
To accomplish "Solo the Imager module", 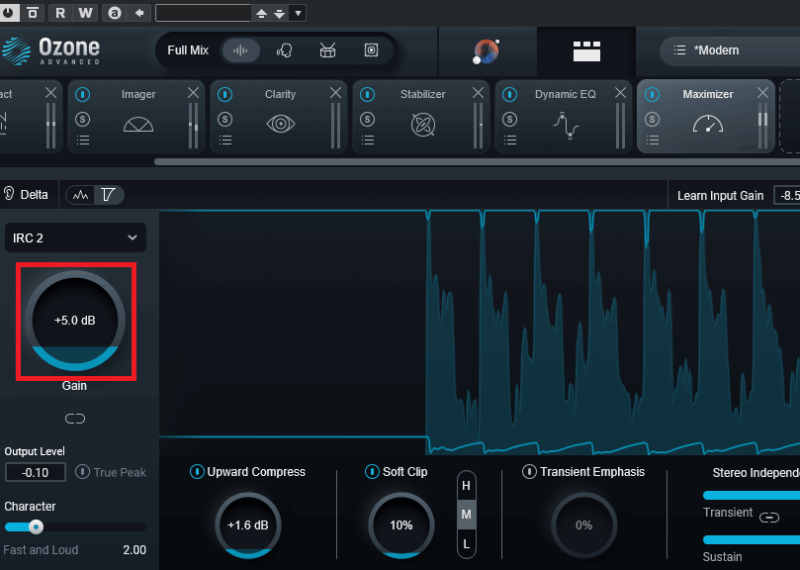I will coord(83,119).
